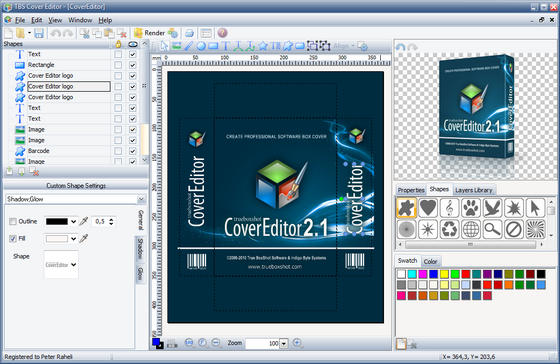Click the help question mark icon
This screenshot has height=364, width=560.
point(222,33)
